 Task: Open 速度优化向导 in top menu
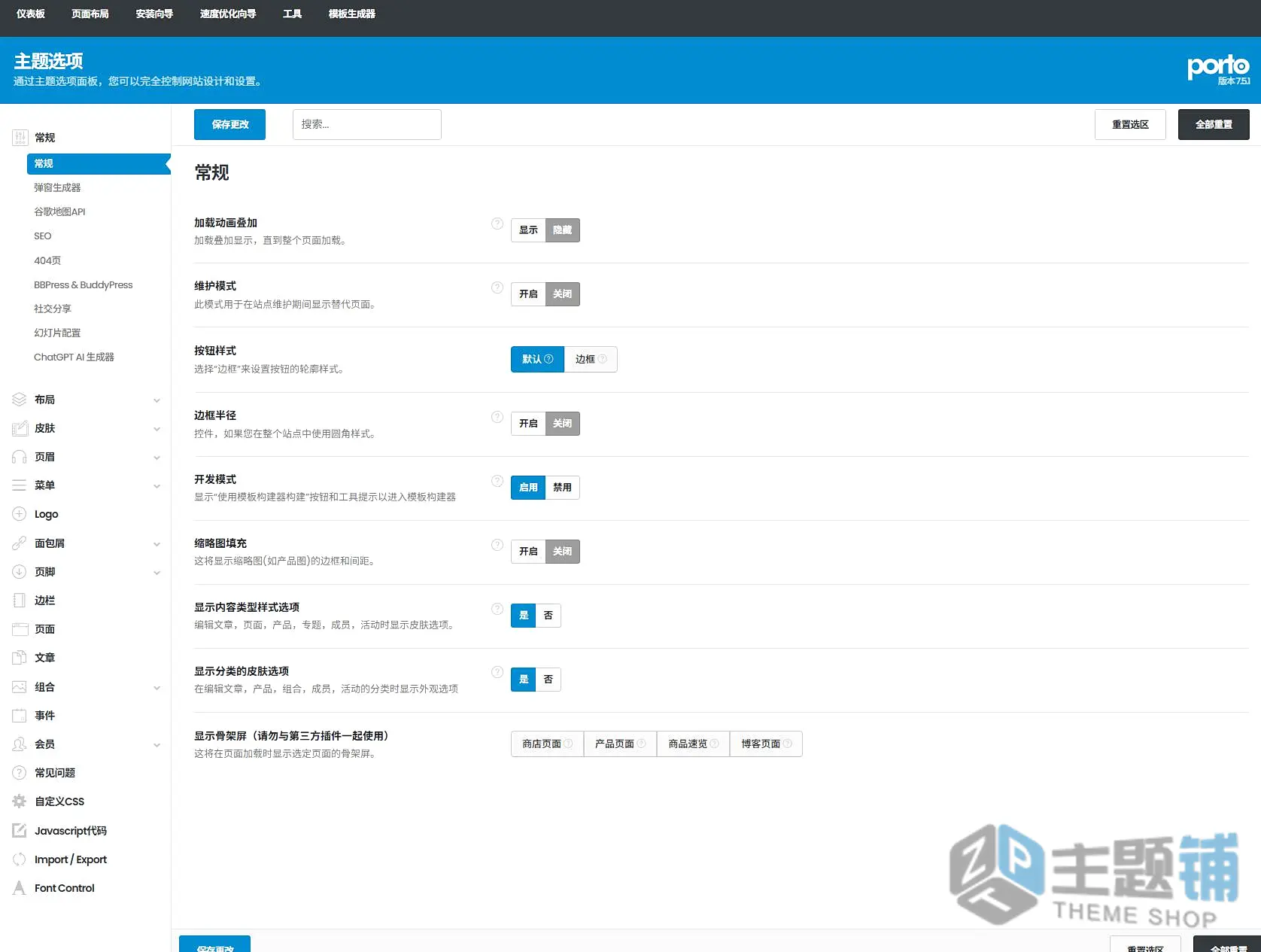click(228, 14)
